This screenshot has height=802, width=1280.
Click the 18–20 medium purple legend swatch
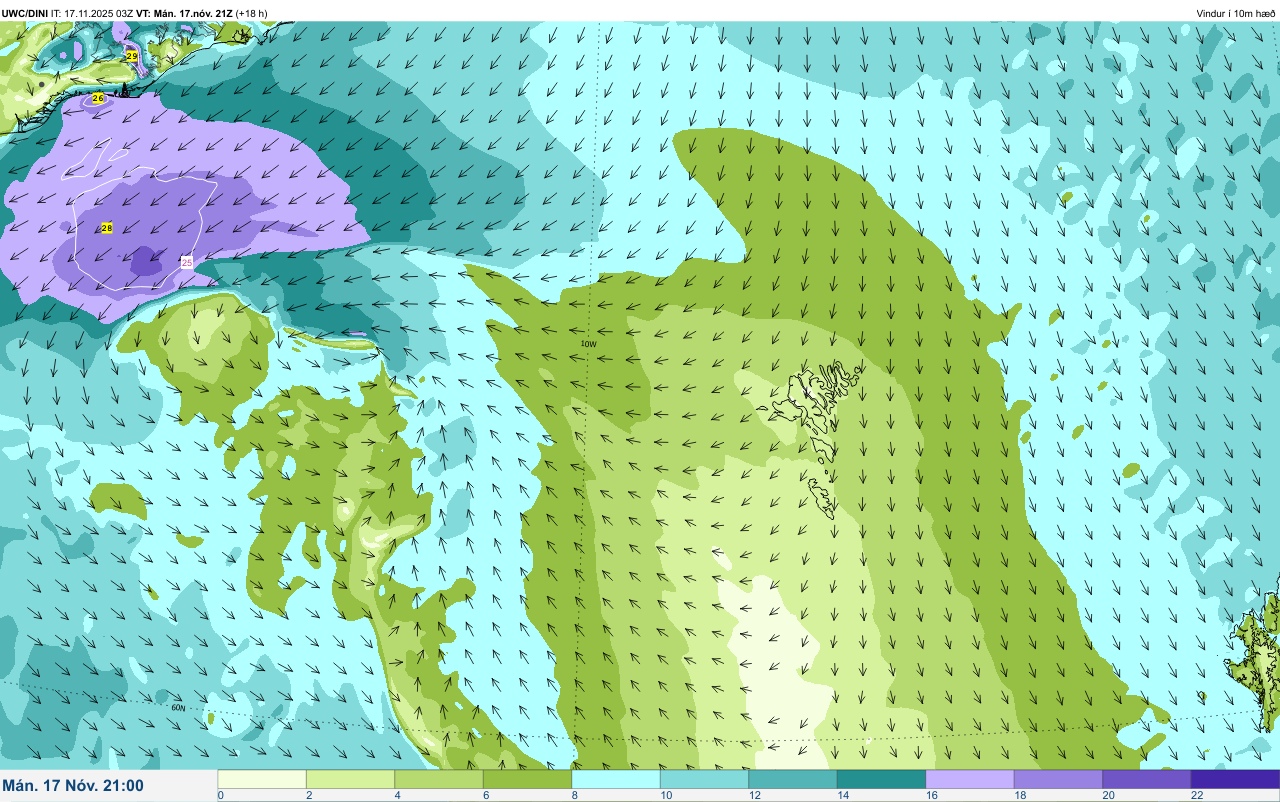click(1058, 779)
